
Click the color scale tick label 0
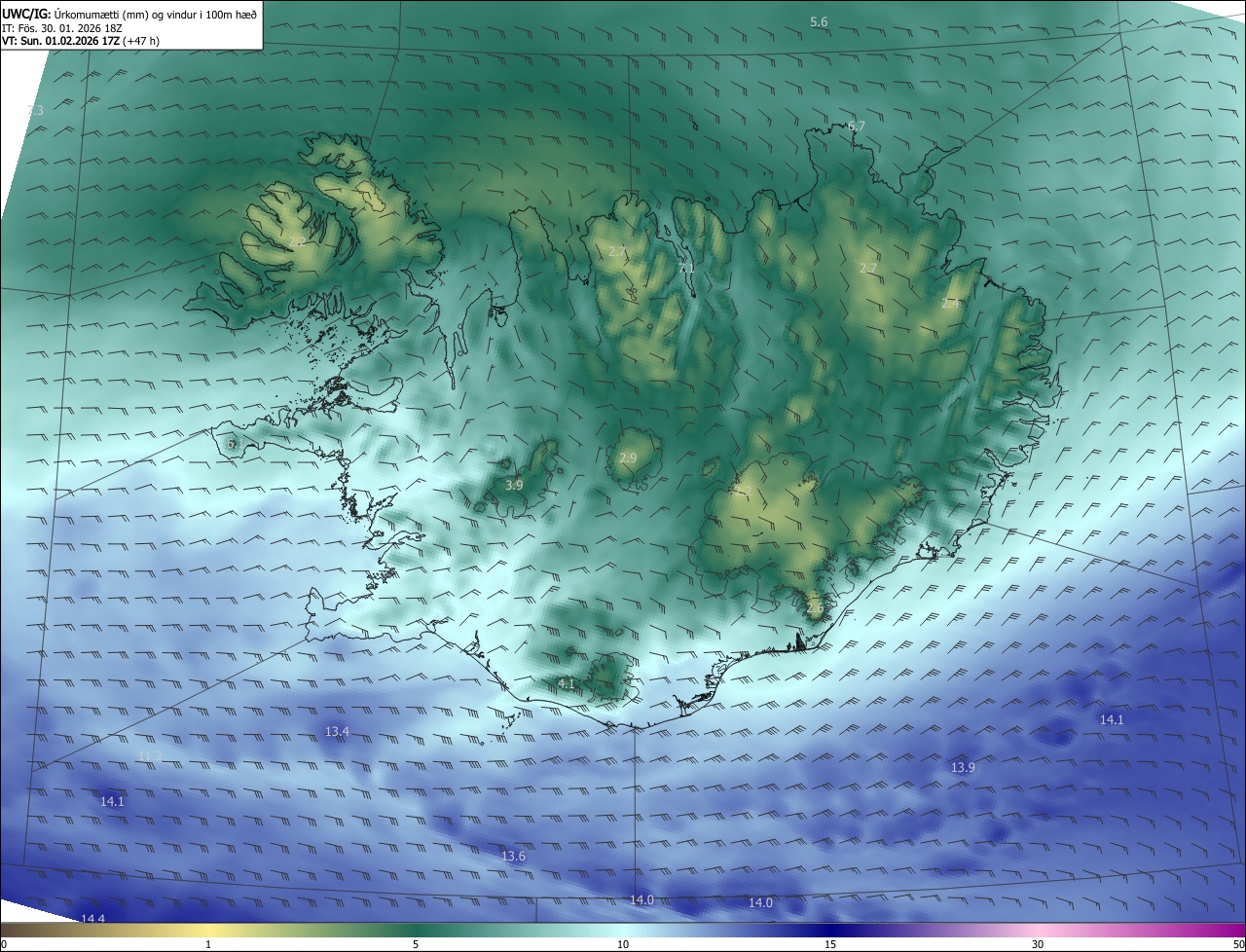pyautogui.click(x=3, y=944)
